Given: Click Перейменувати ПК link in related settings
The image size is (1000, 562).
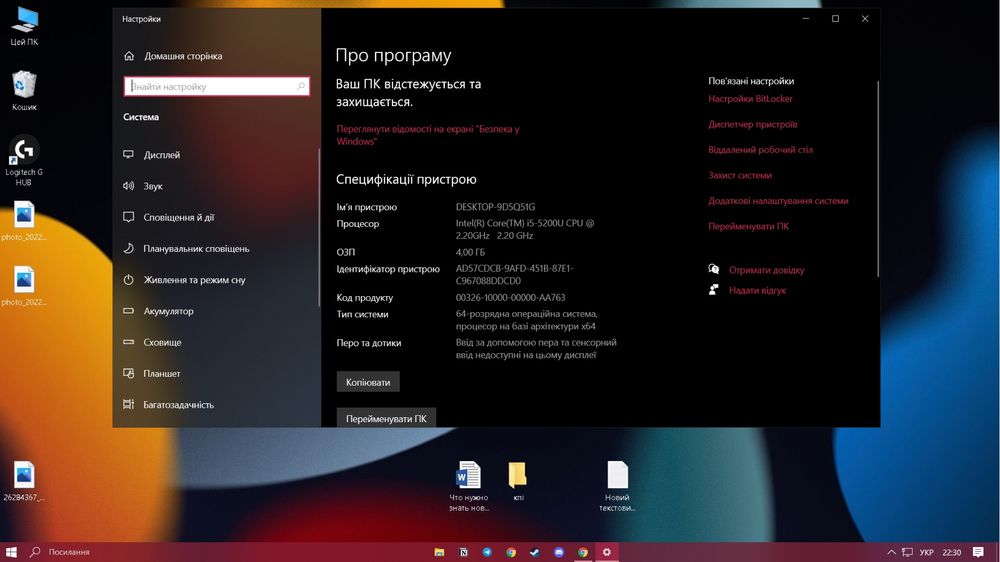Looking at the screenshot, I should pyautogui.click(x=748, y=226).
